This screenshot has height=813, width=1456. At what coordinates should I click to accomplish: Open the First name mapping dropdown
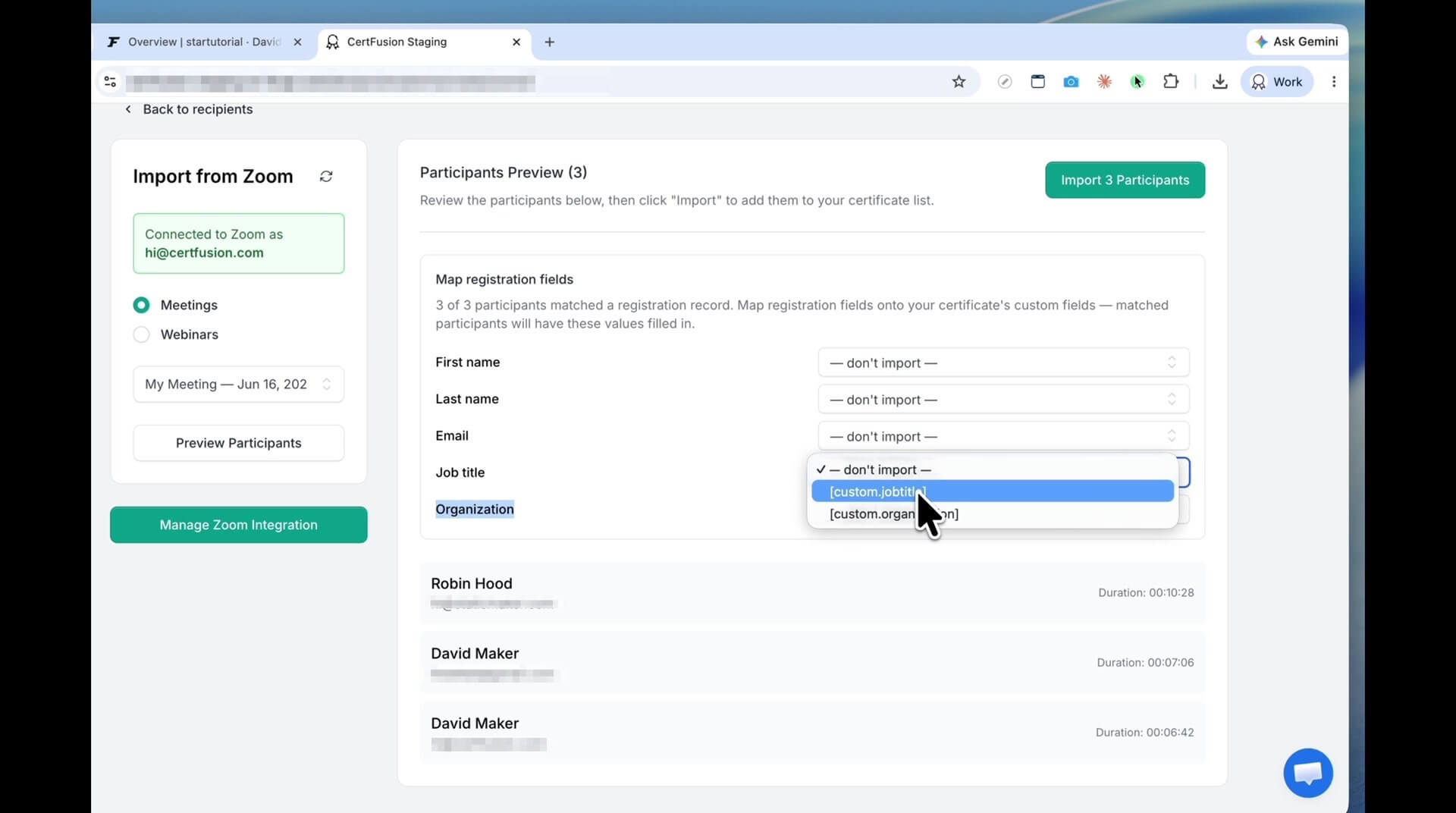[1003, 363]
